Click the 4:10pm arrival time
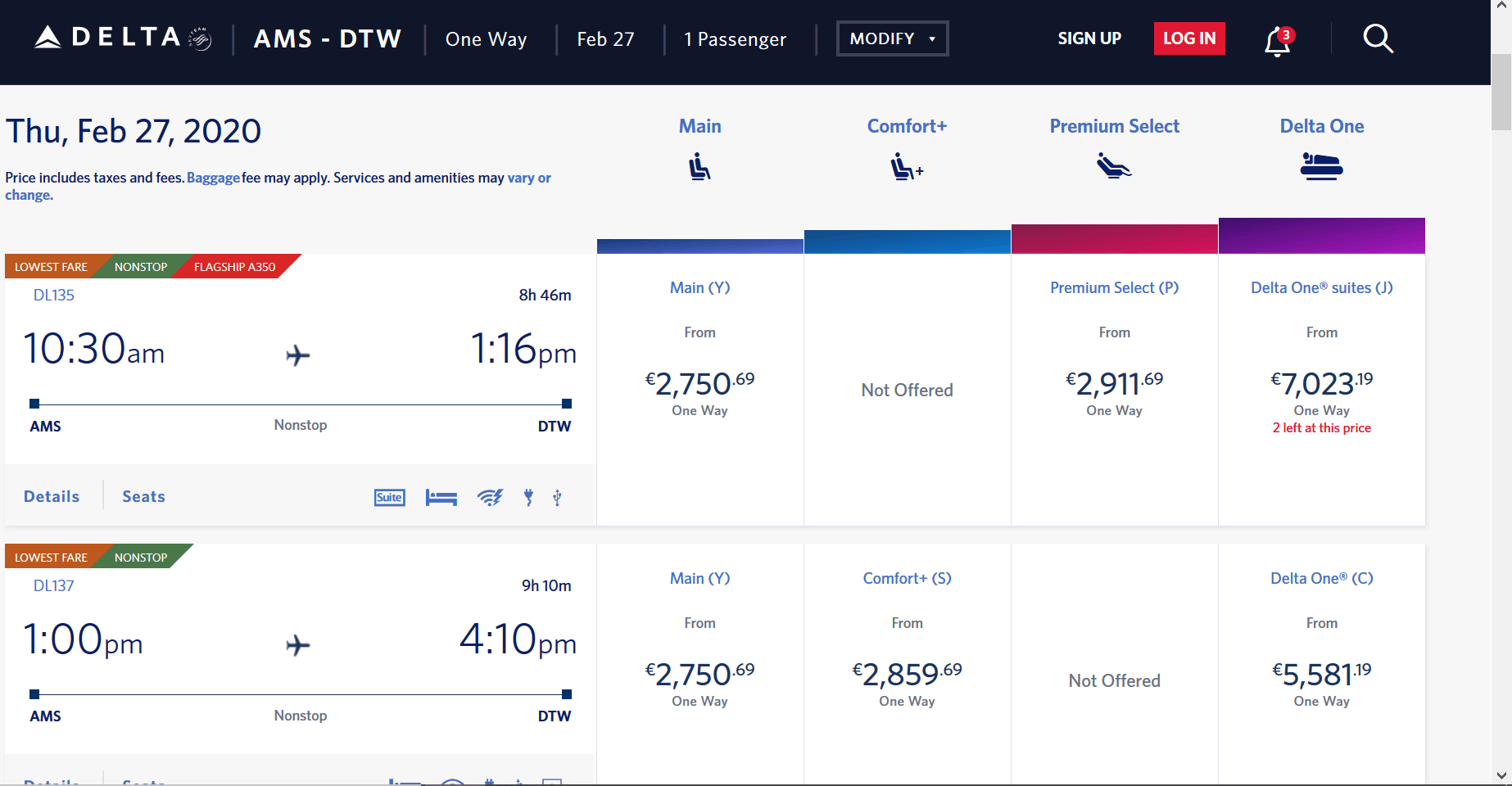 coord(518,639)
